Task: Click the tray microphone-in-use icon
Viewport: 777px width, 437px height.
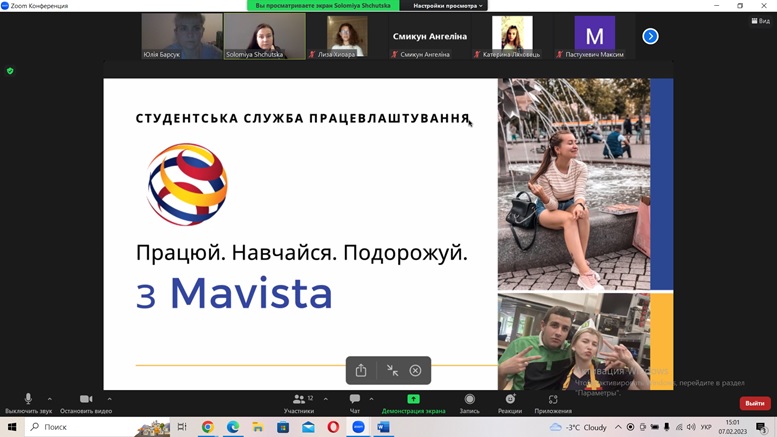Action: tap(666, 427)
